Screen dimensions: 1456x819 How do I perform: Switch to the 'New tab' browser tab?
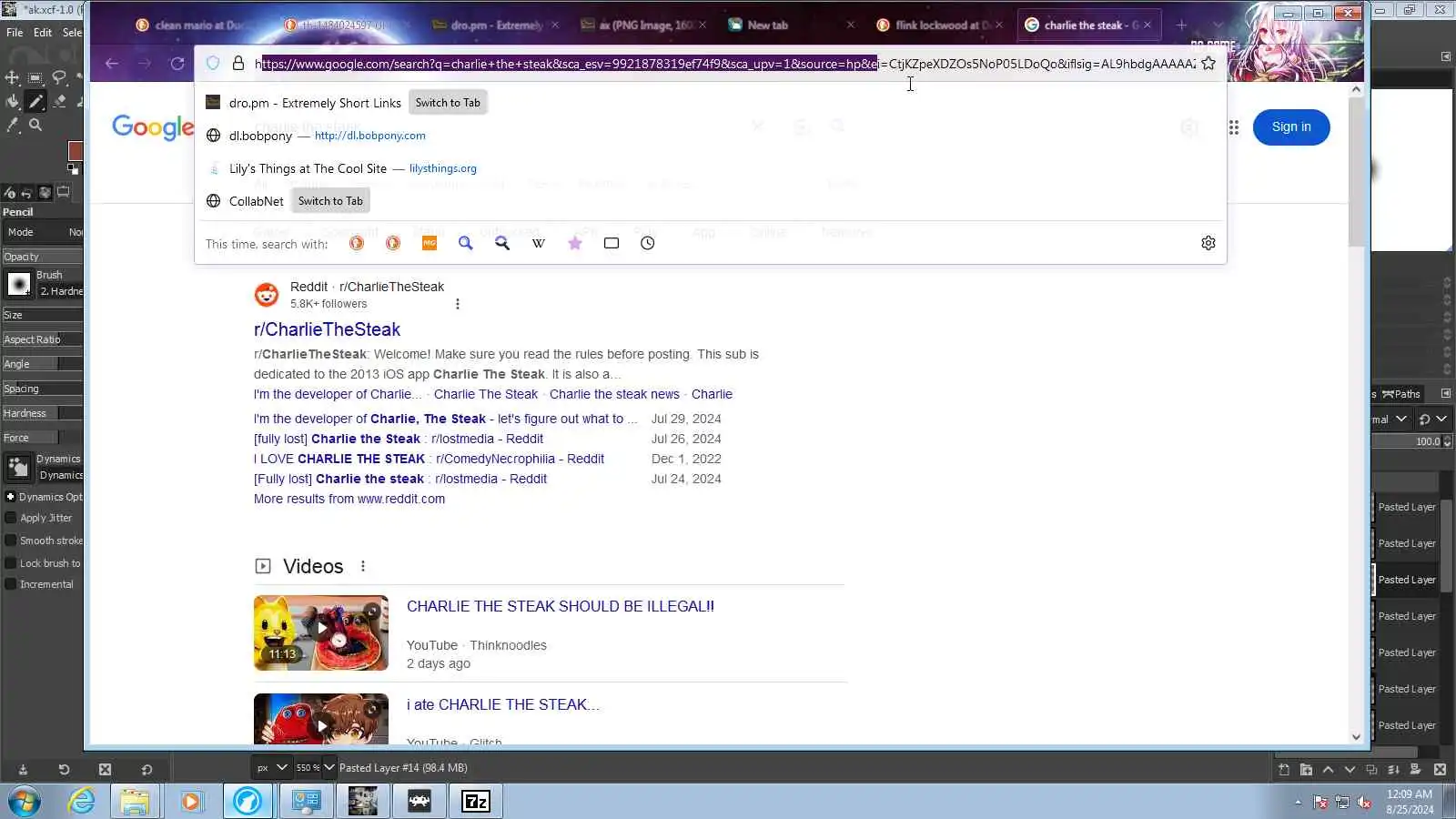tap(791, 25)
